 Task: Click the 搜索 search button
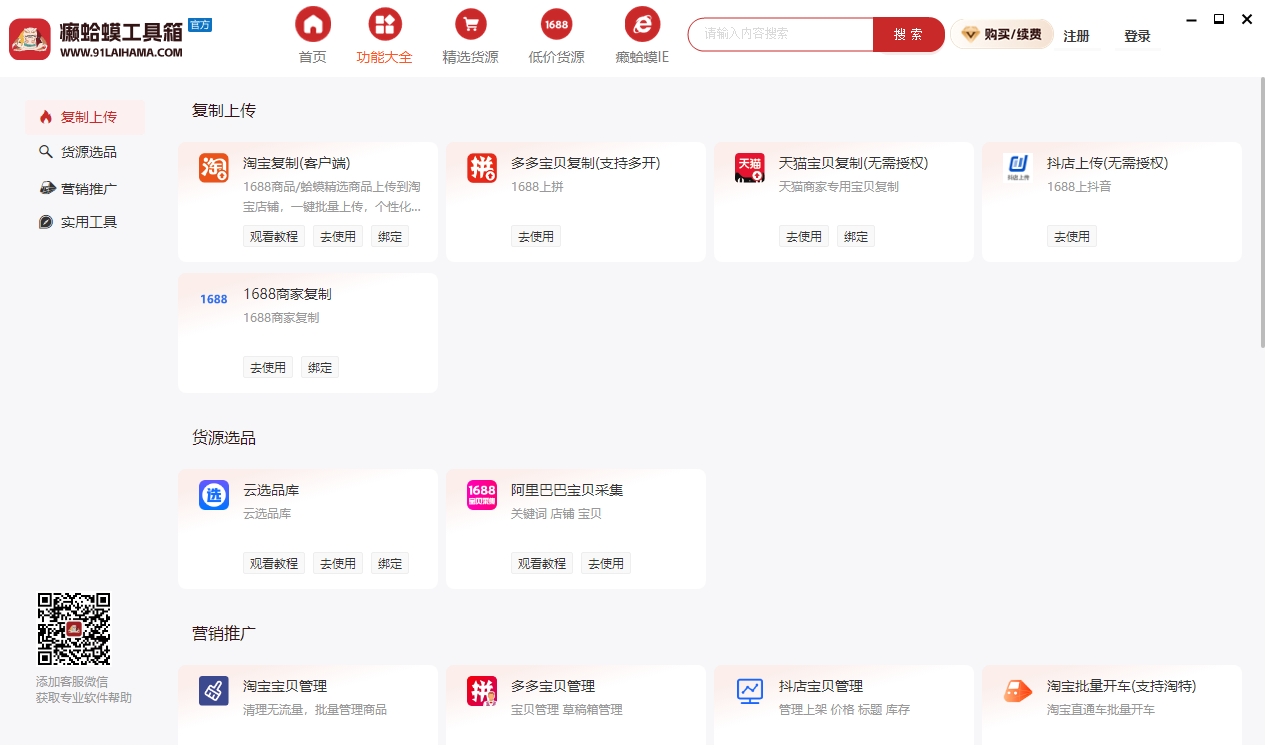click(x=907, y=34)
